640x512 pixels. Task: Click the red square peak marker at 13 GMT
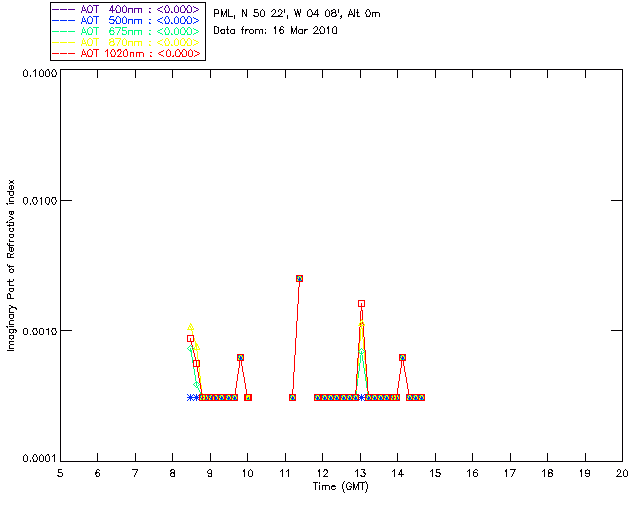(x=362, y=304)
